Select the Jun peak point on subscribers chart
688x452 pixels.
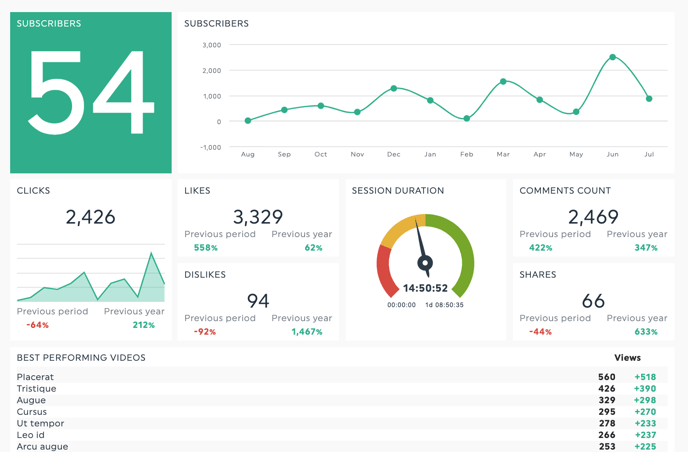[613, 57]
